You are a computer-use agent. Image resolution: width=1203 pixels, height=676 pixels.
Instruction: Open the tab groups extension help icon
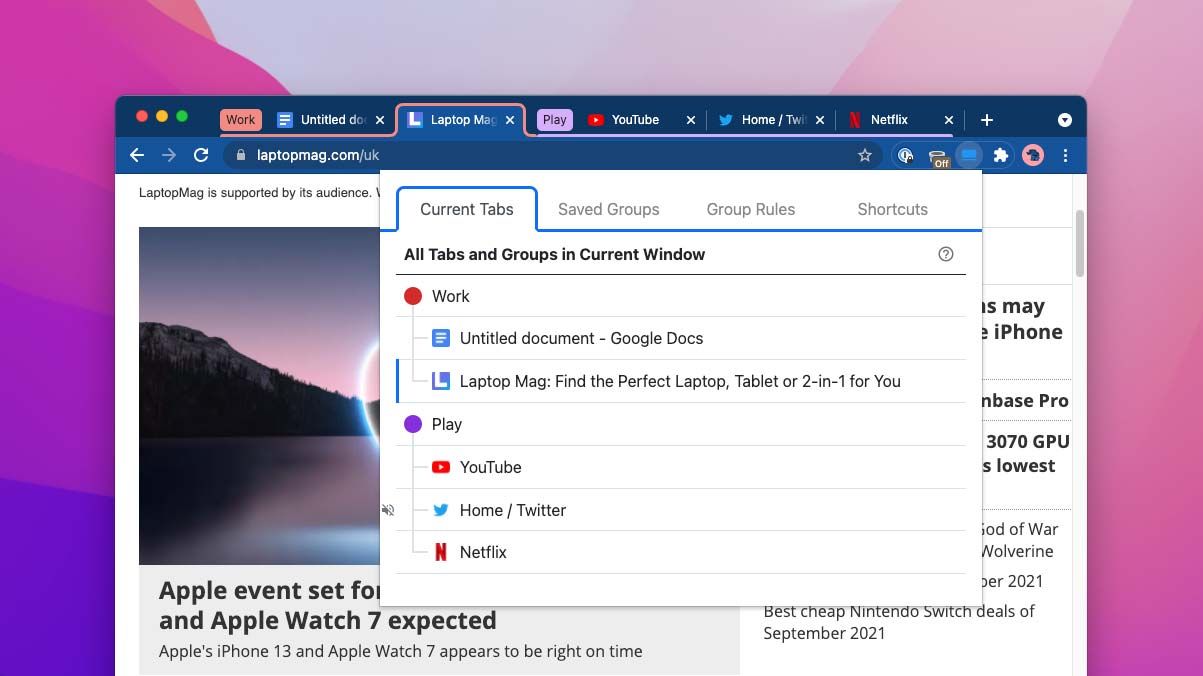click(946, 254)
